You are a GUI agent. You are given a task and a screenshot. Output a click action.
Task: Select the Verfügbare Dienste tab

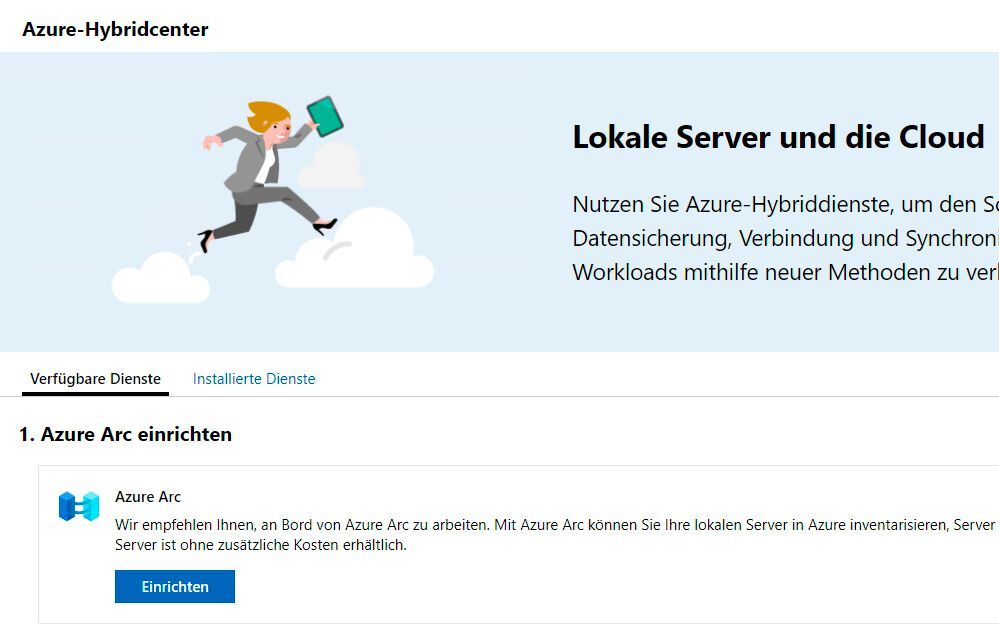click(x=96, y=379)
